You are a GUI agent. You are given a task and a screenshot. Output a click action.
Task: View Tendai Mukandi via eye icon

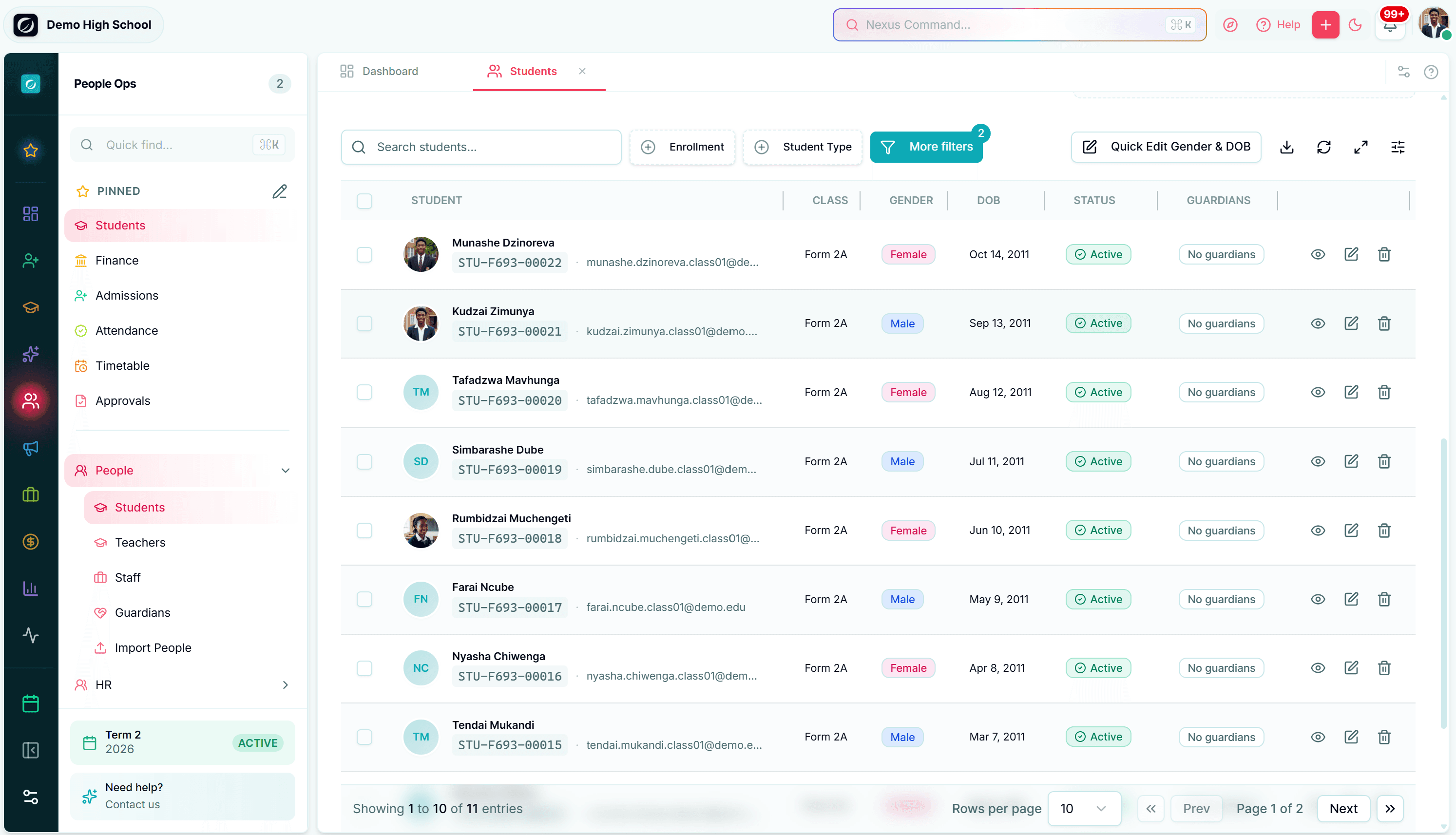(1318, 737)
